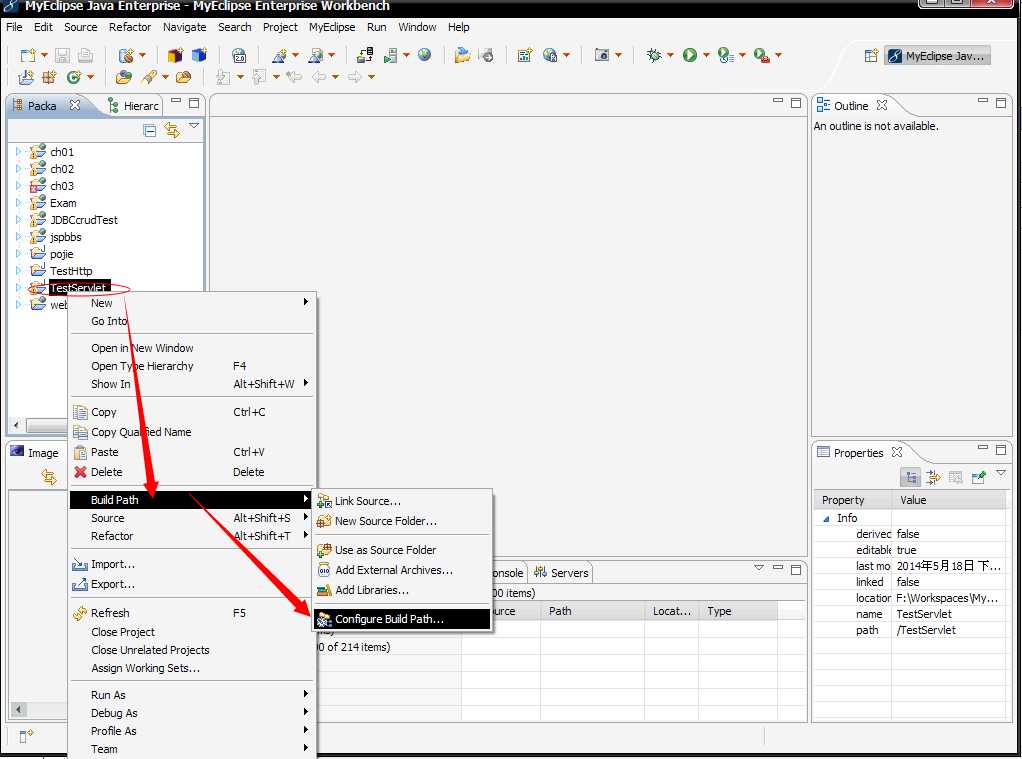Open the MyEclipse menu
This screenshot has width=1022, height=759.
[332, 27]
